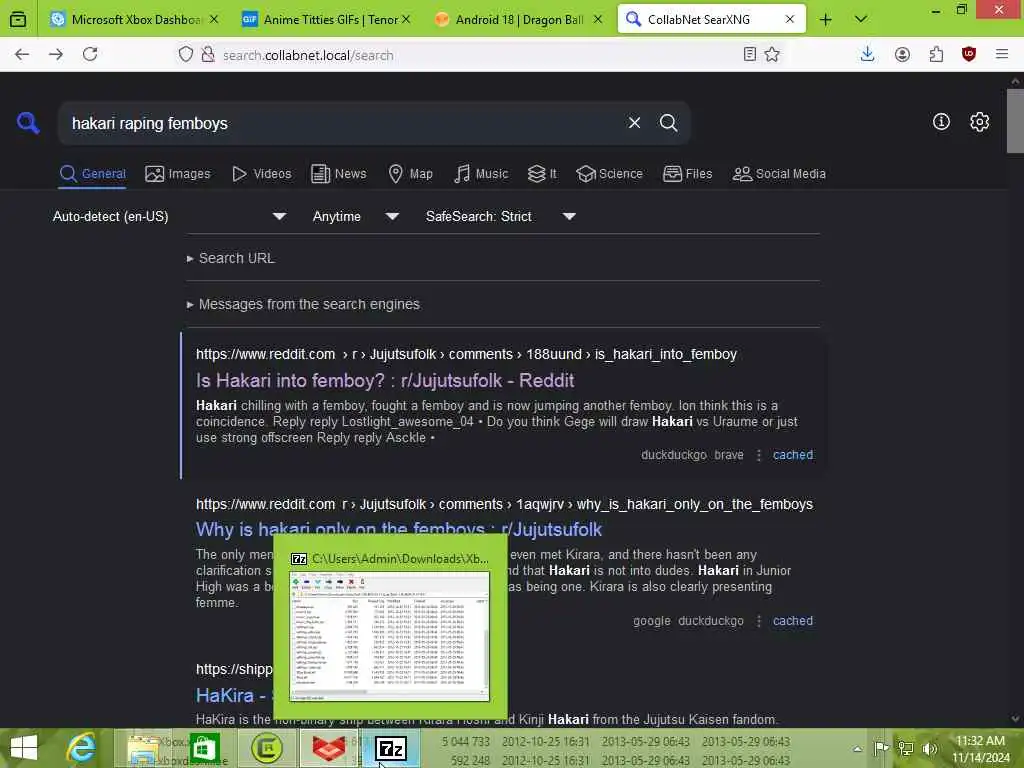Click the SearXNG logo beside search box
This screenshot has width=1024, height=768.
point(28,122)
